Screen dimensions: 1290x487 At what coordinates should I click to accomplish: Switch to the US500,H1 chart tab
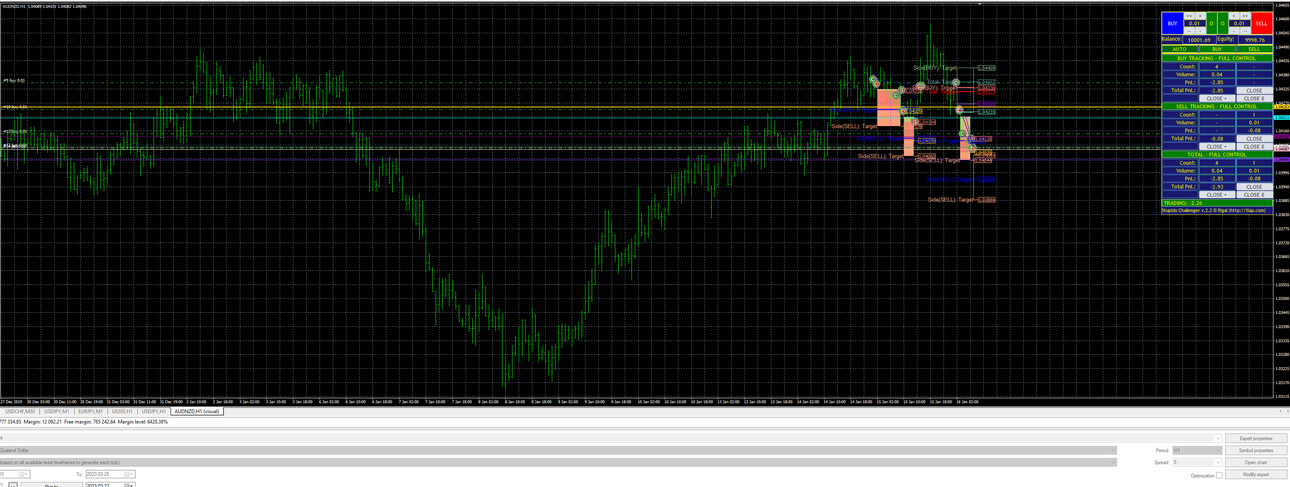pos(122,411)
